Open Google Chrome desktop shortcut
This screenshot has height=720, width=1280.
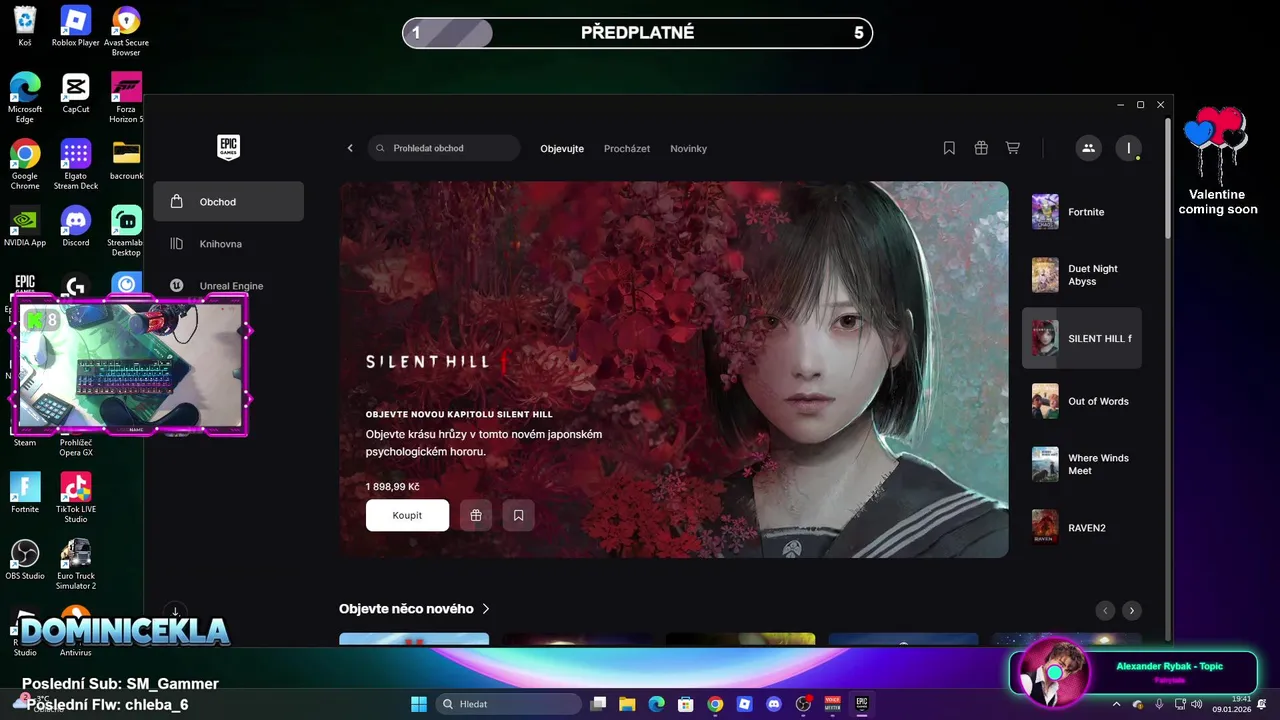(25, 165)
